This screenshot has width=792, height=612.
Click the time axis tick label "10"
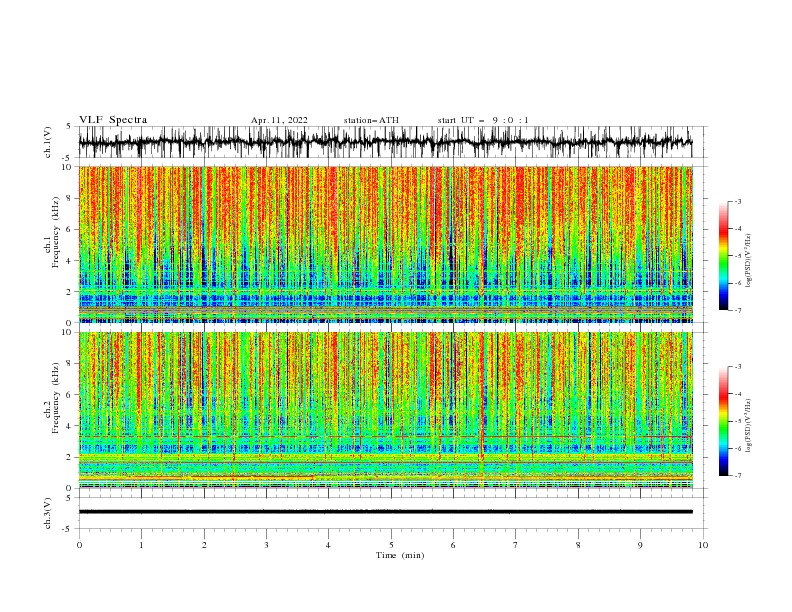703,545
